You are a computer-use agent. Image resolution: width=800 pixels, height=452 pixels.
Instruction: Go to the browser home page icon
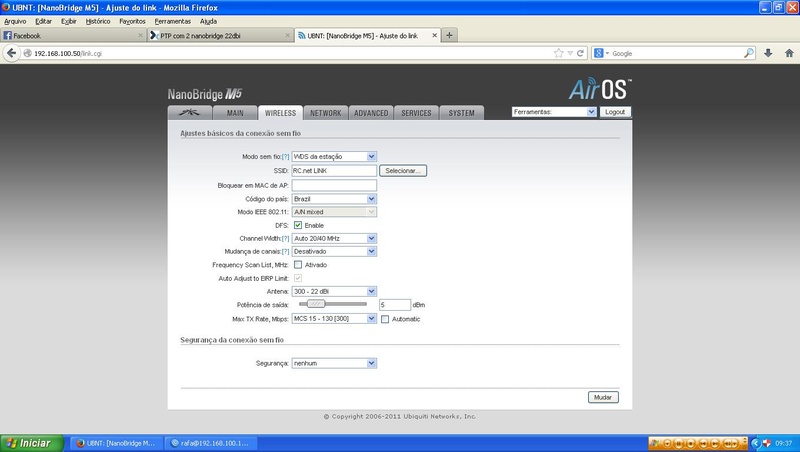(x=789, y=53)
